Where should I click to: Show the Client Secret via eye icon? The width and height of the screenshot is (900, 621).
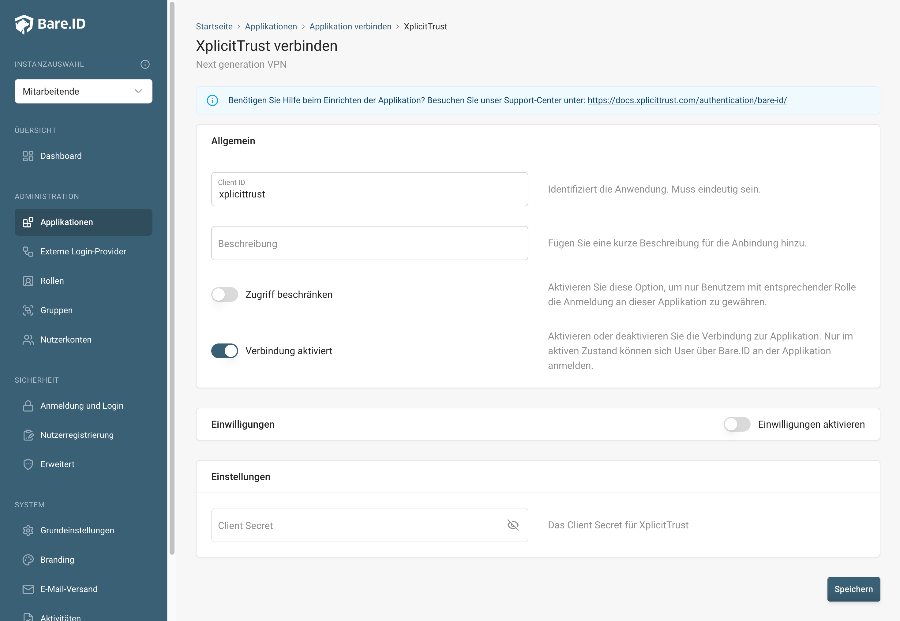pyautogui.click(x=513, y=525)
